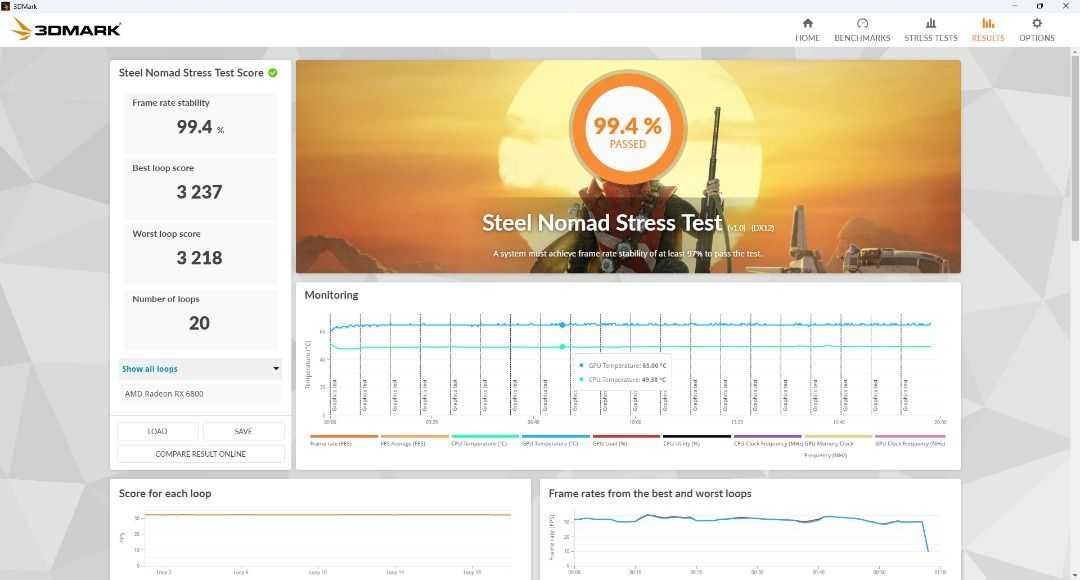Toggle GPU Clock Frequency legend series

pyautogui.click(x=910, y=440)
